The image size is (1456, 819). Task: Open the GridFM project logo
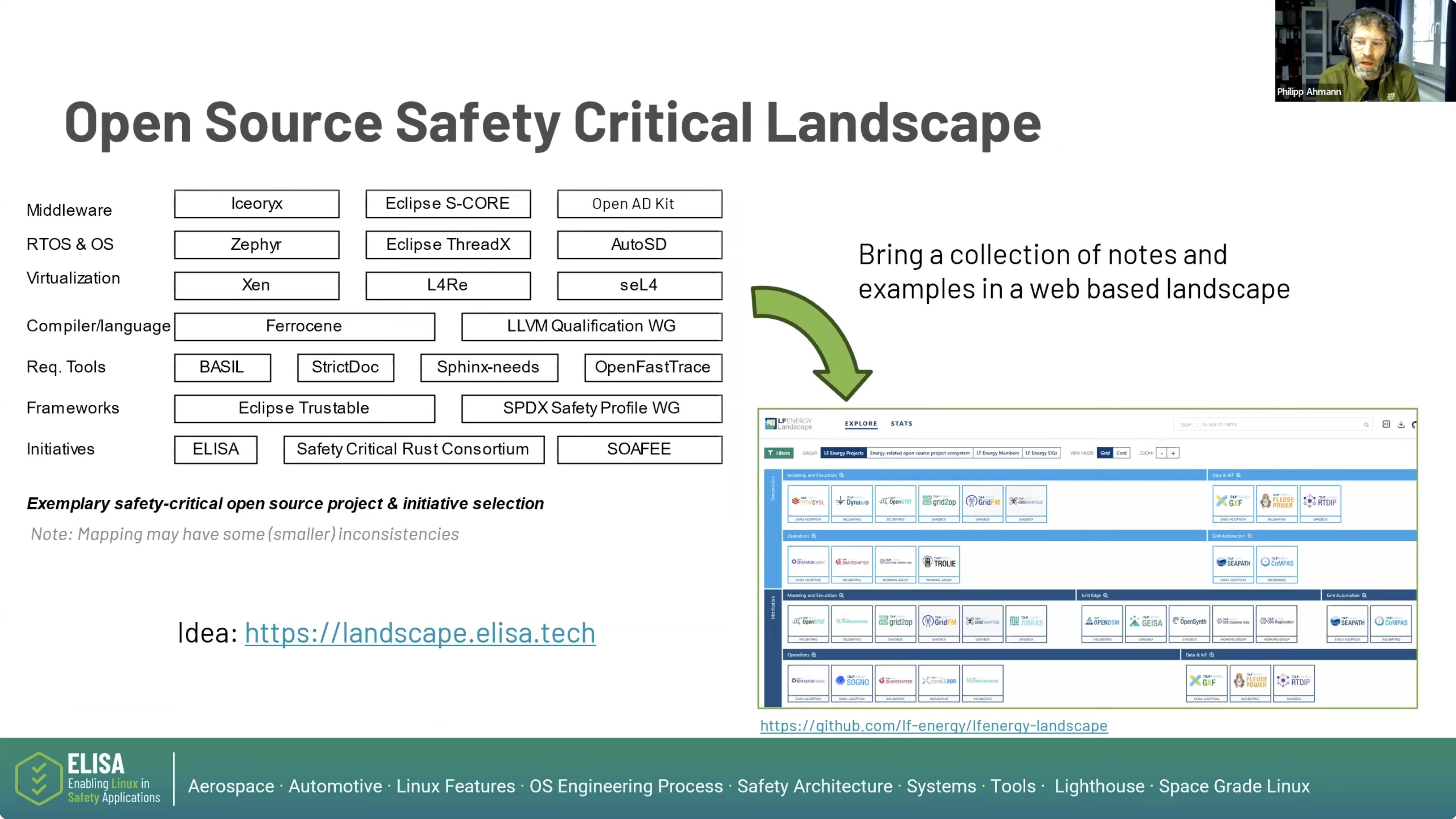pos(982,502)
